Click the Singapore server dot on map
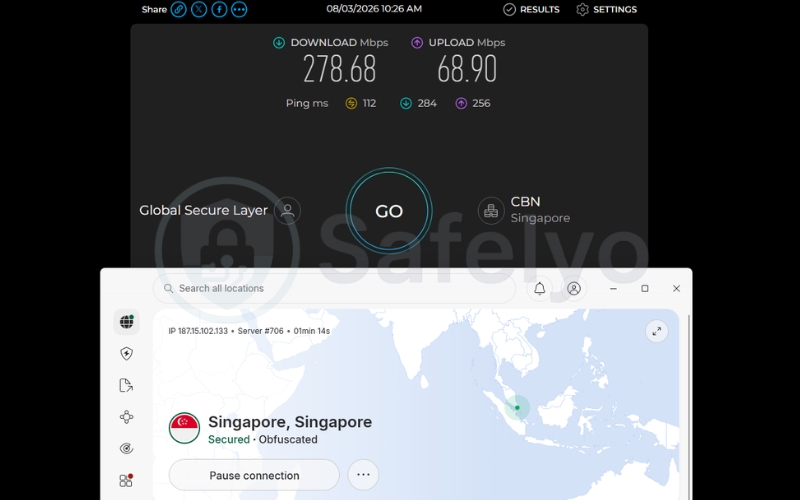 point(517,408)
